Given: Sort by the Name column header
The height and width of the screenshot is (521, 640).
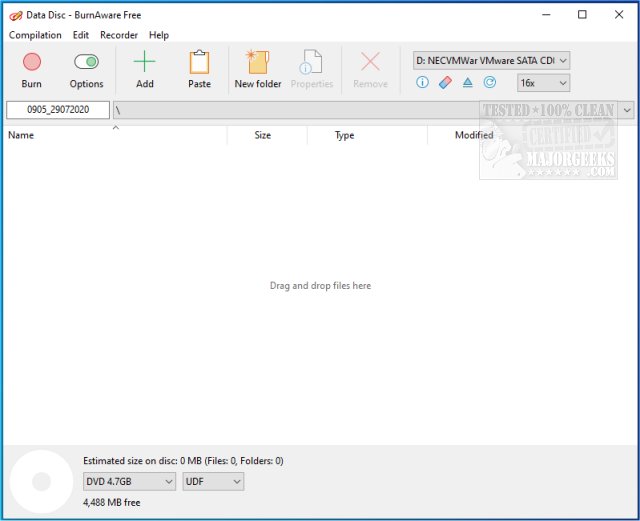Looking at the screenshot, I should click(115, 135).
